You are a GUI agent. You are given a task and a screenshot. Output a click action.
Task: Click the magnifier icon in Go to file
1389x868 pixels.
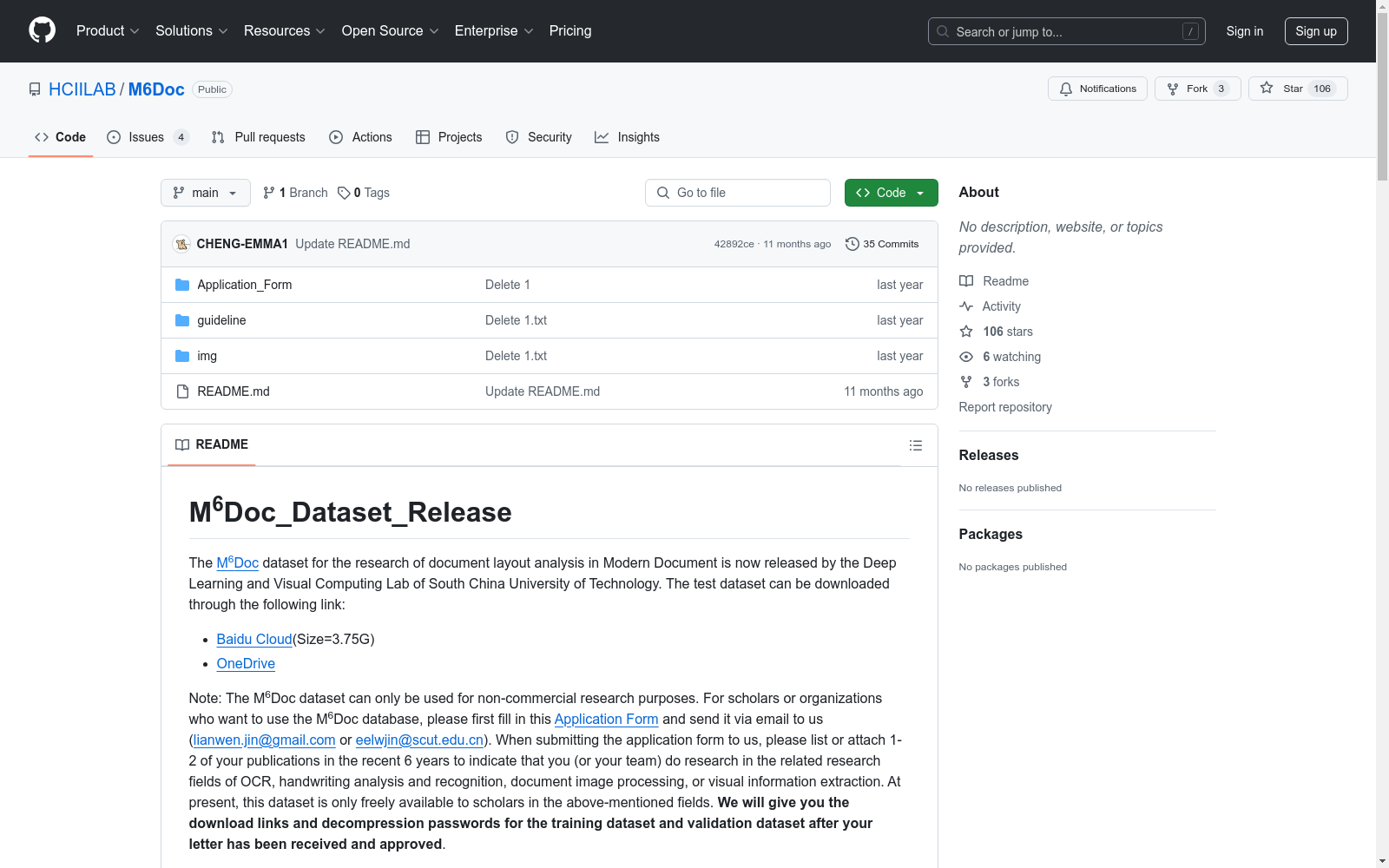pos(663,193)
